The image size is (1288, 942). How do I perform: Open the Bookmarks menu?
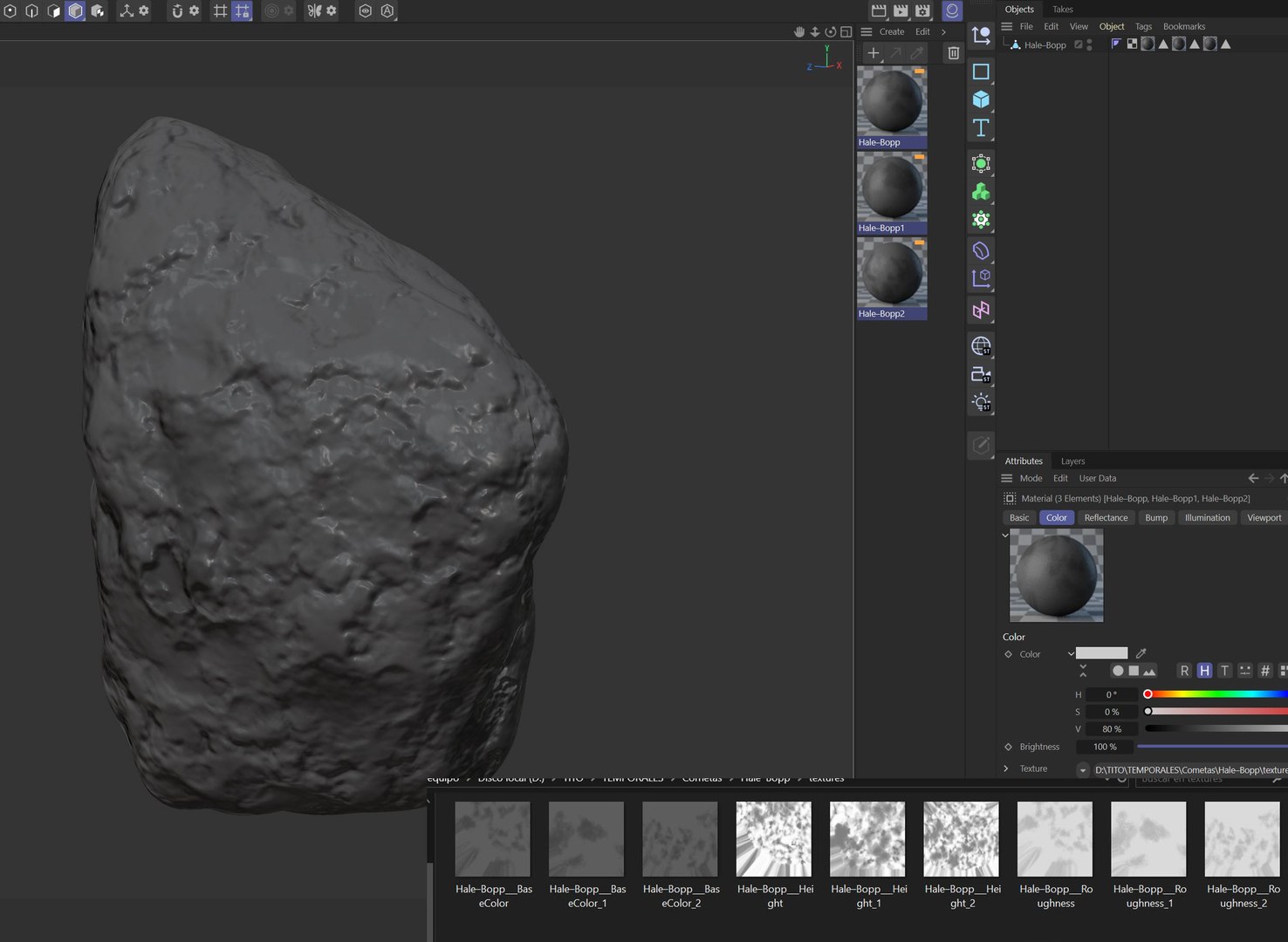pyautogui.click(x=1183, y=26)
